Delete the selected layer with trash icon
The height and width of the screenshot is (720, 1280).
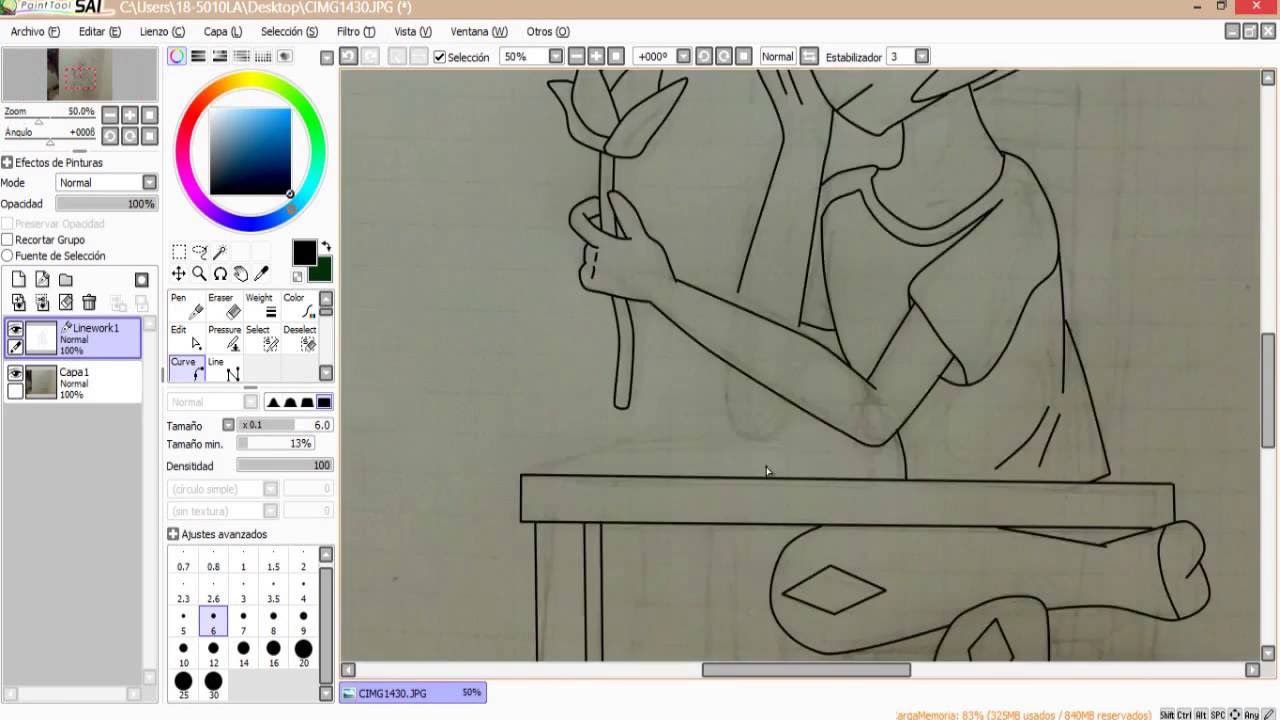coord(89,302)
